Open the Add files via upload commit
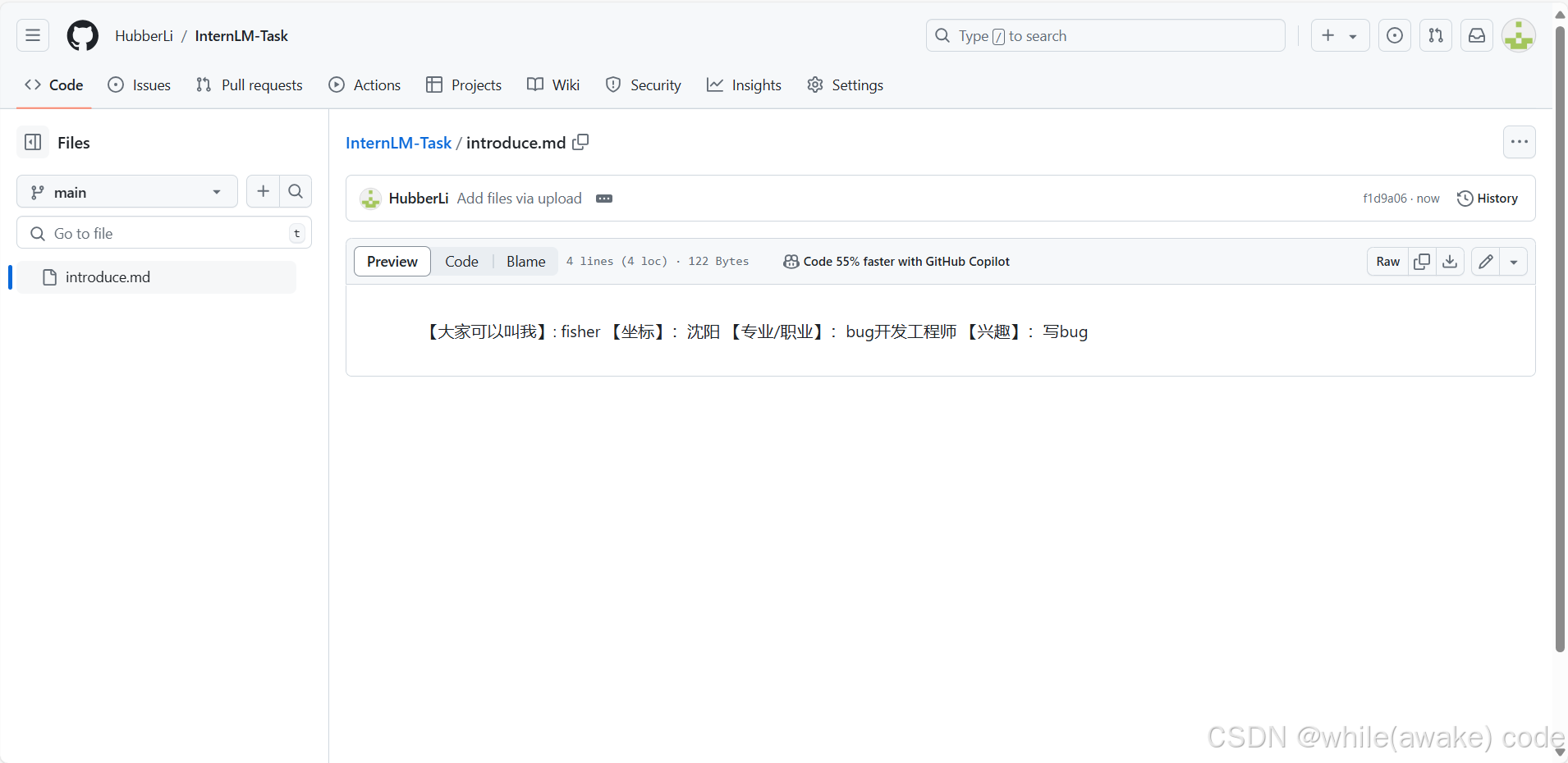 pos(519,199)
